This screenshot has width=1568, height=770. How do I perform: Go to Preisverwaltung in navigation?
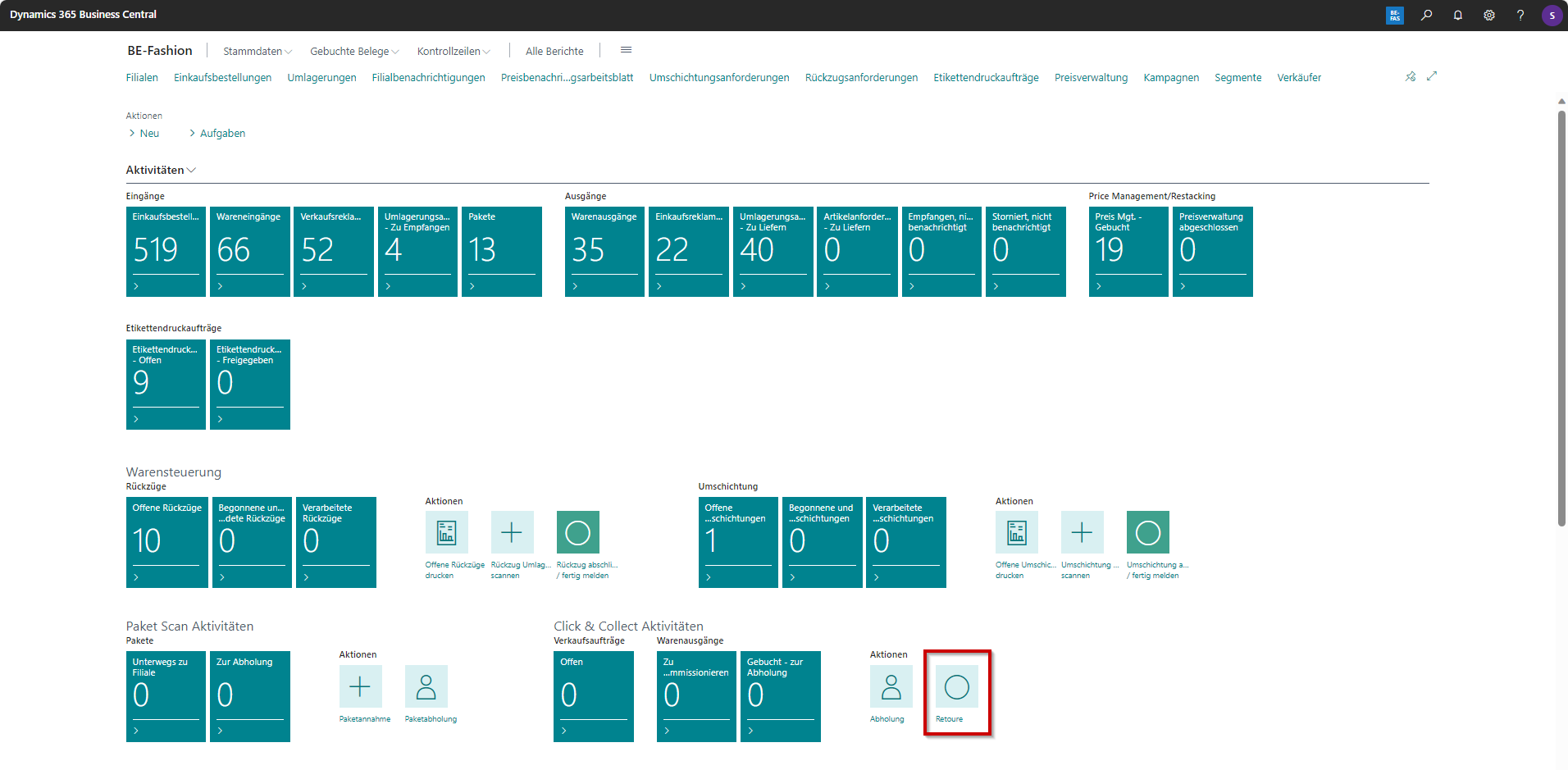pos(1091,78)
